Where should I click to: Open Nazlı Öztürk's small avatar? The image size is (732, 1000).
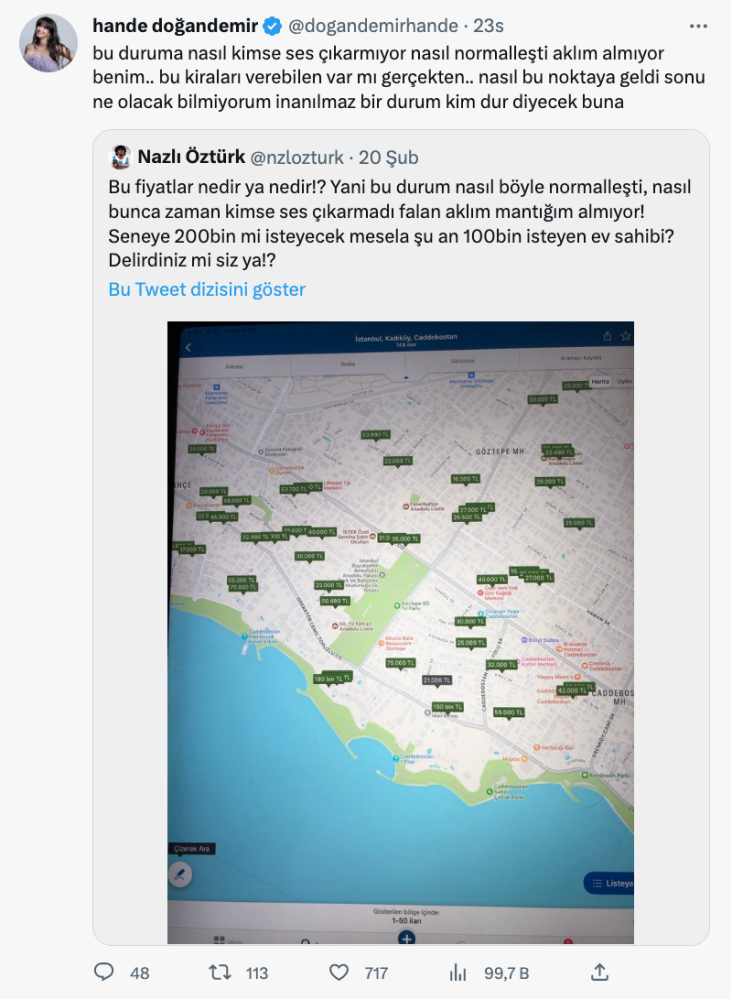pyautogui.click(x=121, y=157)
